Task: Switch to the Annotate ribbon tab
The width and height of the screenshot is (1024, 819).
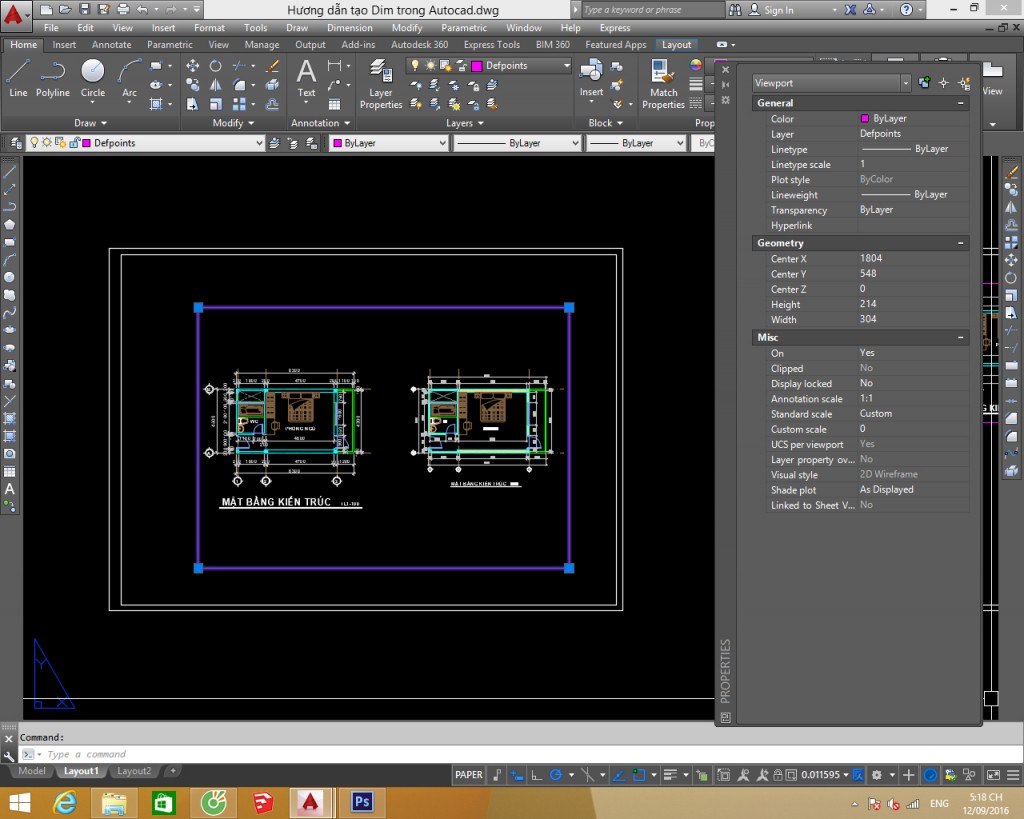Action: 111,44
